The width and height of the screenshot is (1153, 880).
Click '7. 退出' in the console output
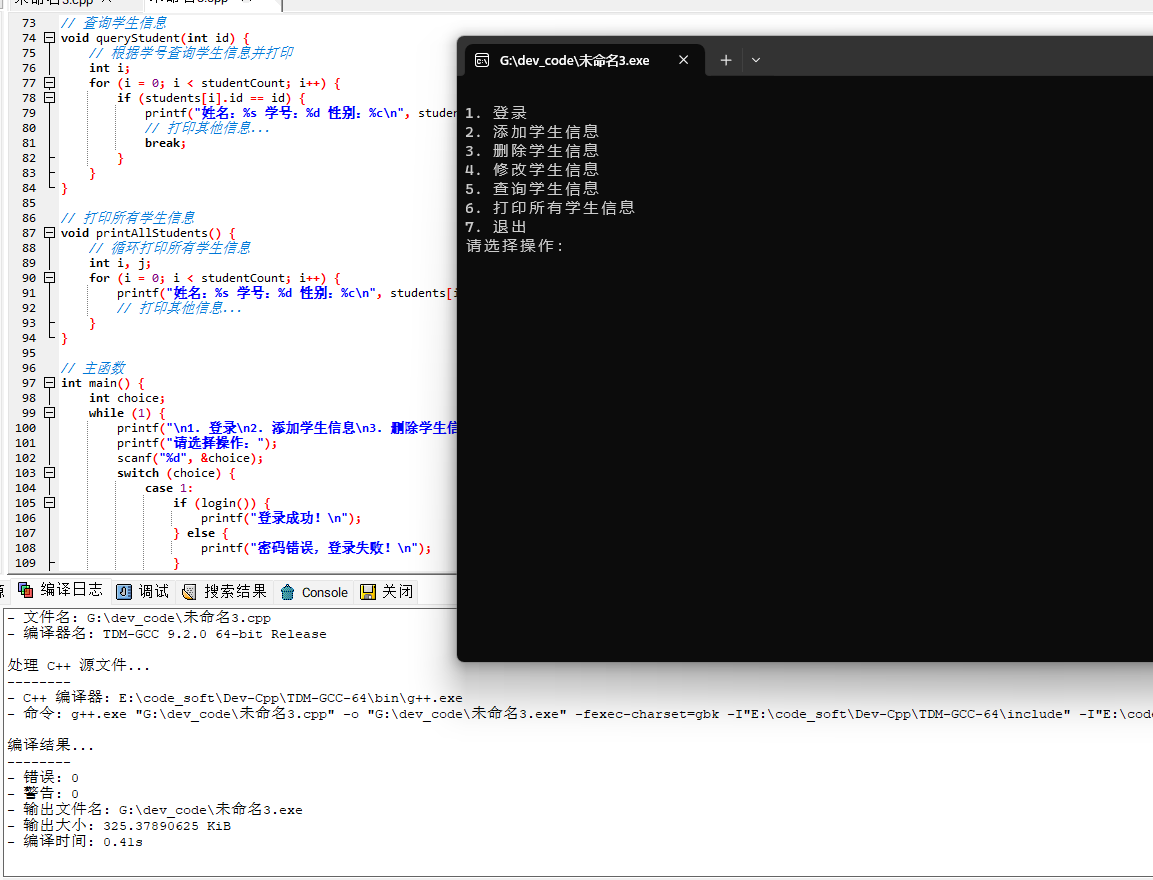coord(496,227)
